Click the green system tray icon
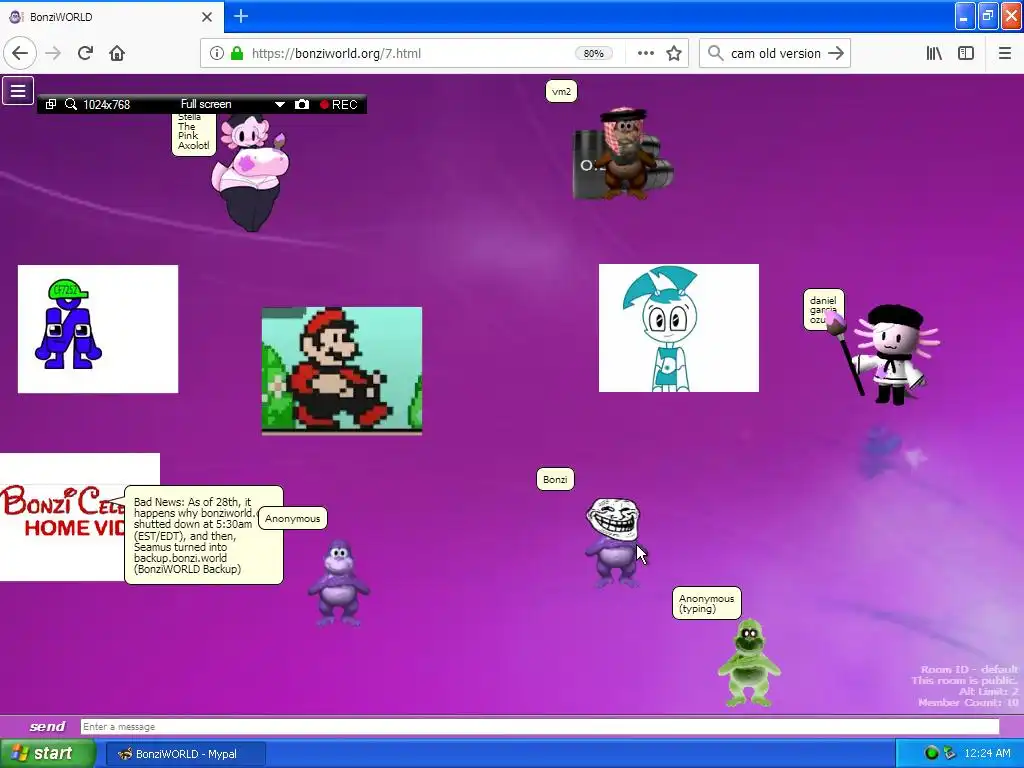The width and height of the screenshot is (1024, 768). (931, 753)
